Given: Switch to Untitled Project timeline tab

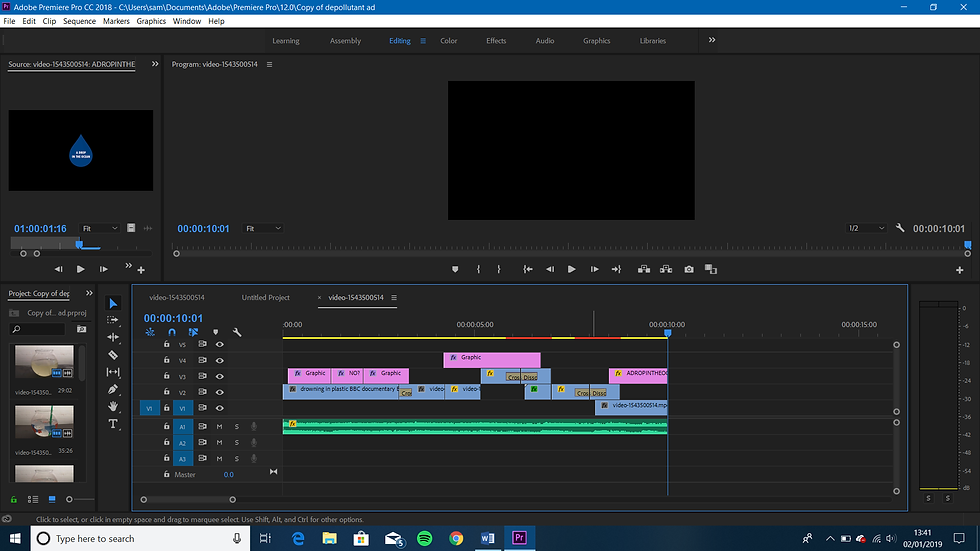Looking at the screenshot, I should (266, 297).
